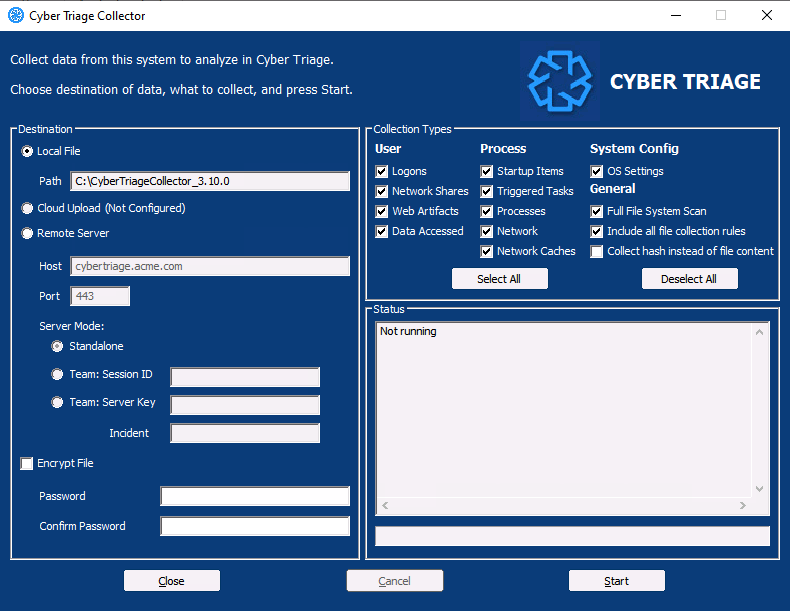
Task: Click the Confirm Password field
Action: click(x=255, y=526)
